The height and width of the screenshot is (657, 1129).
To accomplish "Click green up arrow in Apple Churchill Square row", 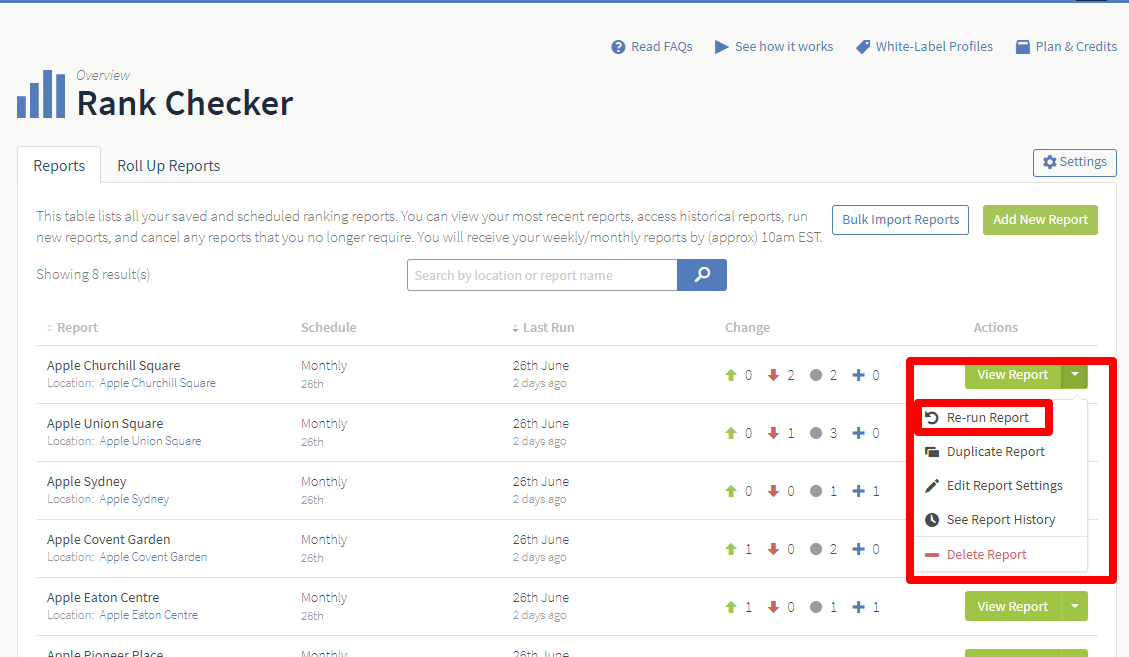I will tap(731, 375).
